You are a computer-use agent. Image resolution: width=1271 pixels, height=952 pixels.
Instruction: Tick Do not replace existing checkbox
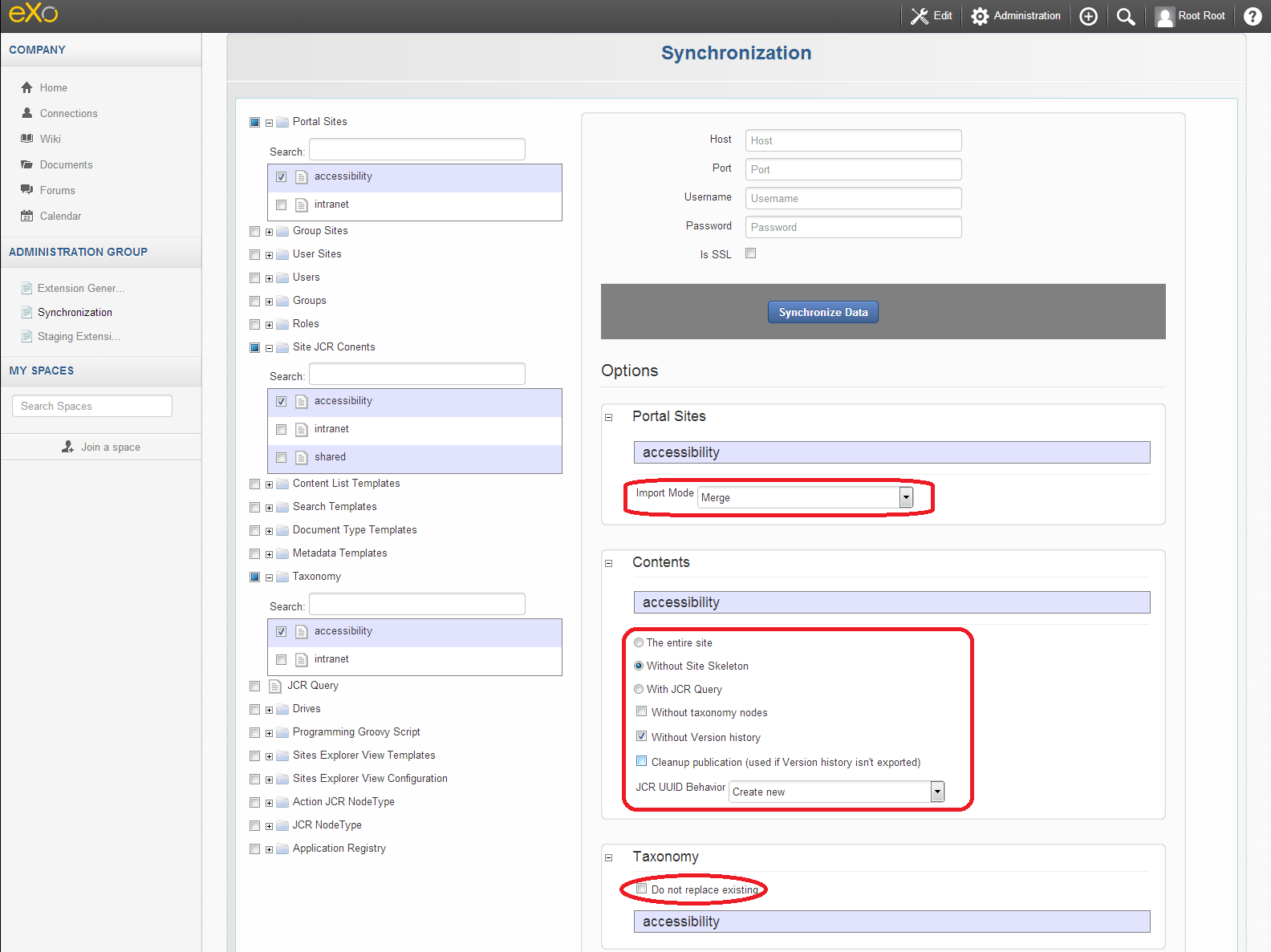pos(641,889)
